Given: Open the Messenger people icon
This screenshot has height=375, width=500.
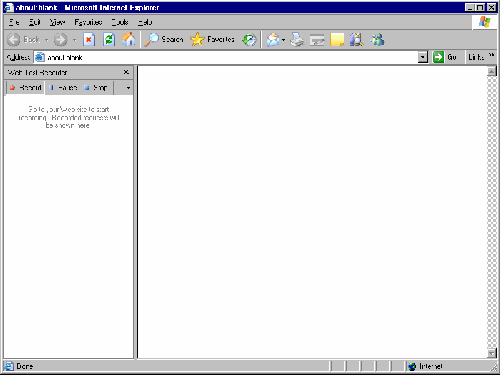Looking at the screenshot, I should (x=377, y=40).
